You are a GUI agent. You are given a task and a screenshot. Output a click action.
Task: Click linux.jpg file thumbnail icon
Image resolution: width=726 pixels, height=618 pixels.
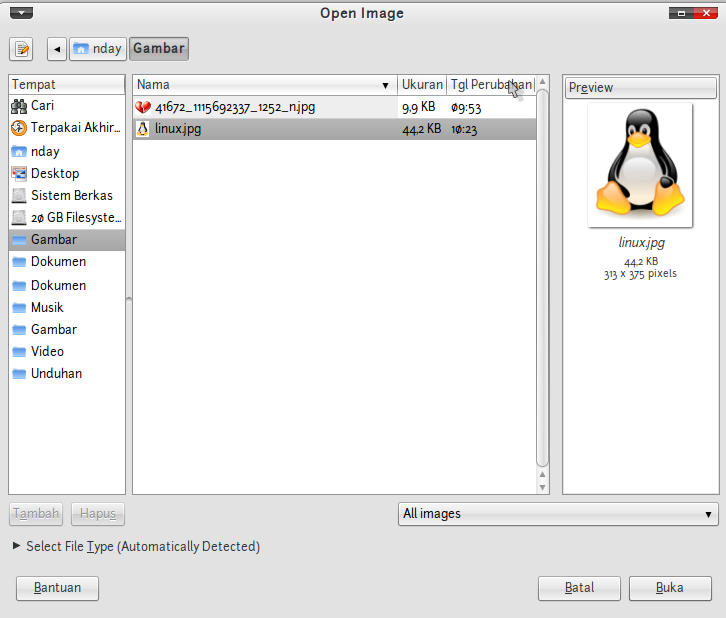142,129
